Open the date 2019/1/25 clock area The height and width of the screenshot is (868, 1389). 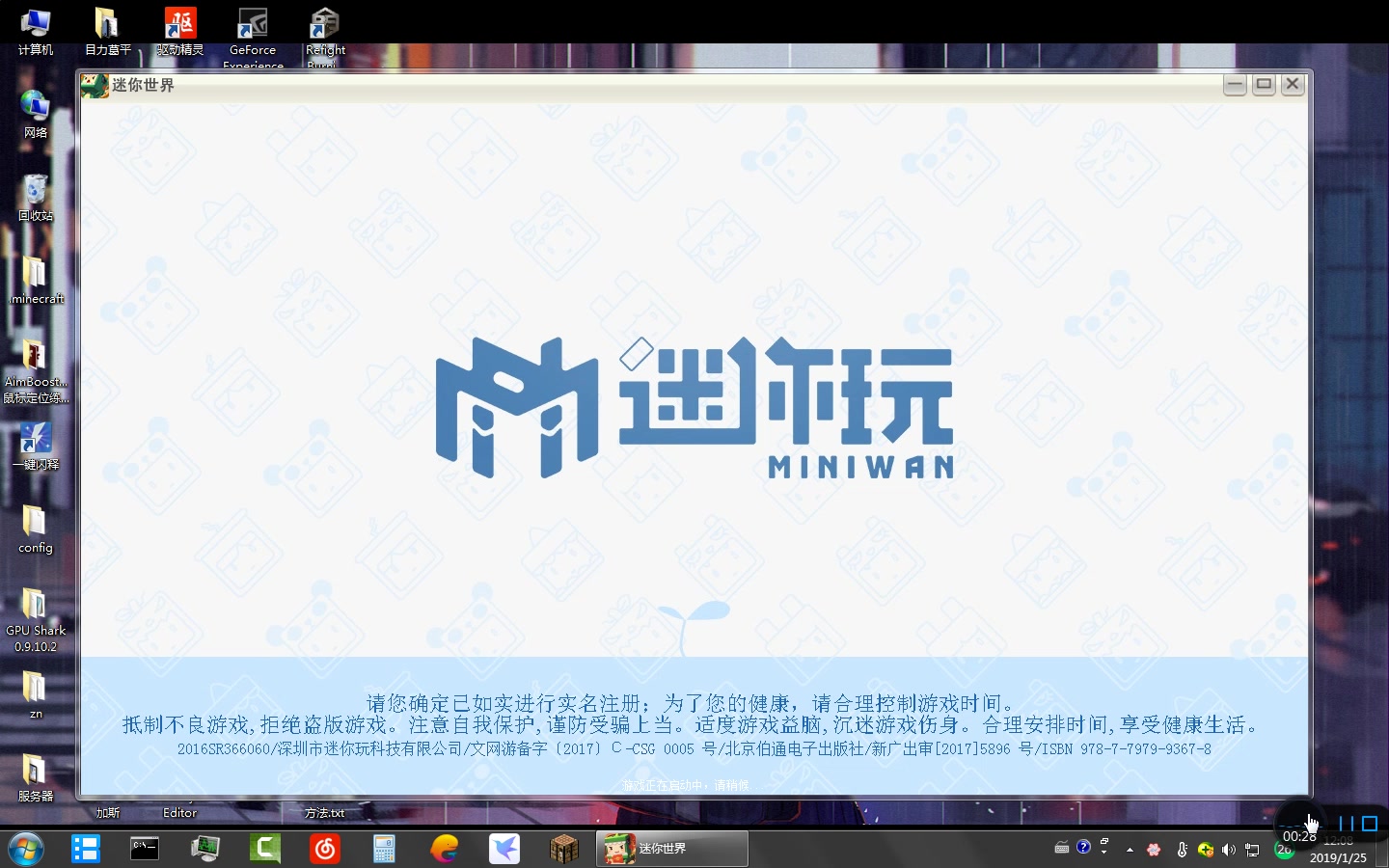click(1338, 857)
